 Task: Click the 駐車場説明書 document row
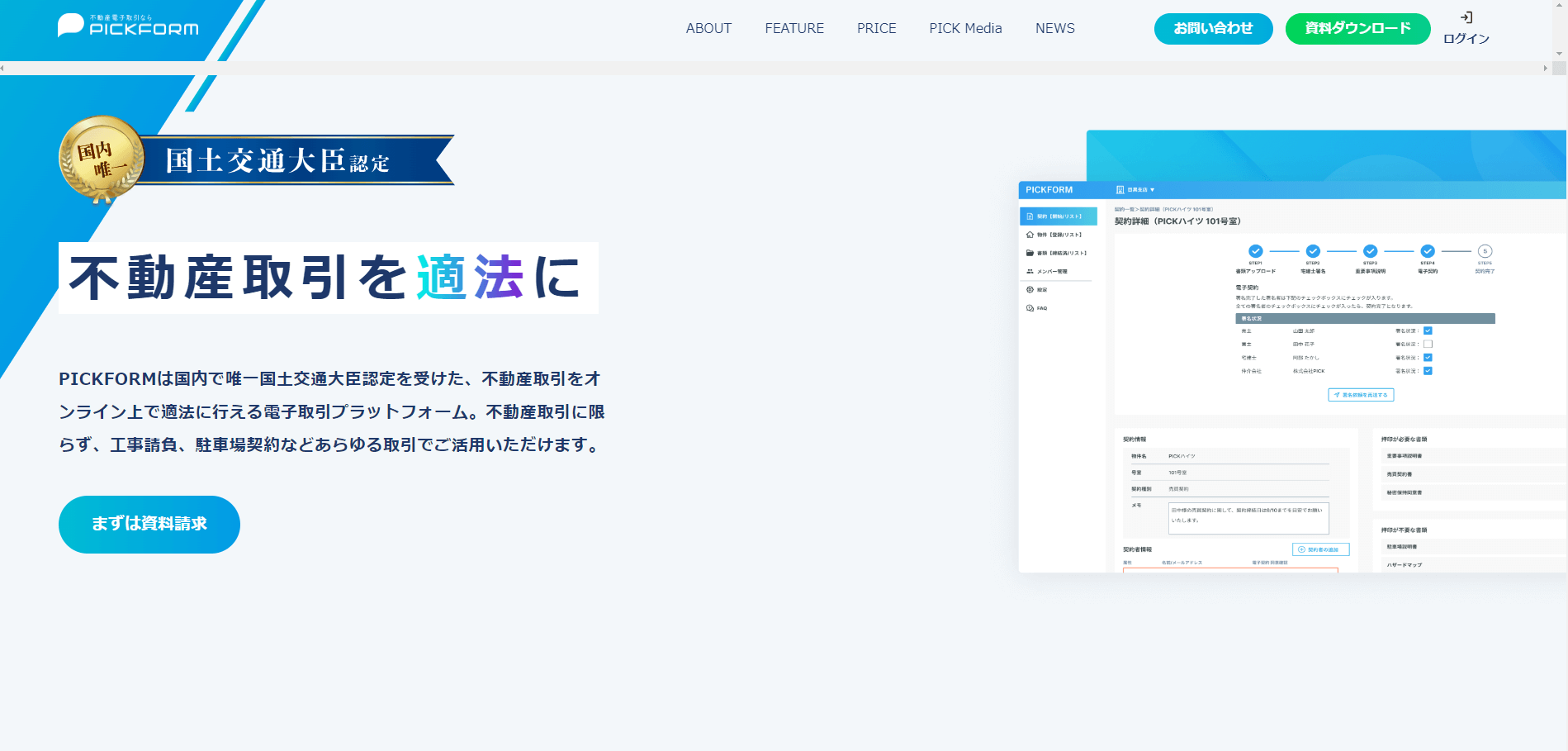coord(1474,547)
